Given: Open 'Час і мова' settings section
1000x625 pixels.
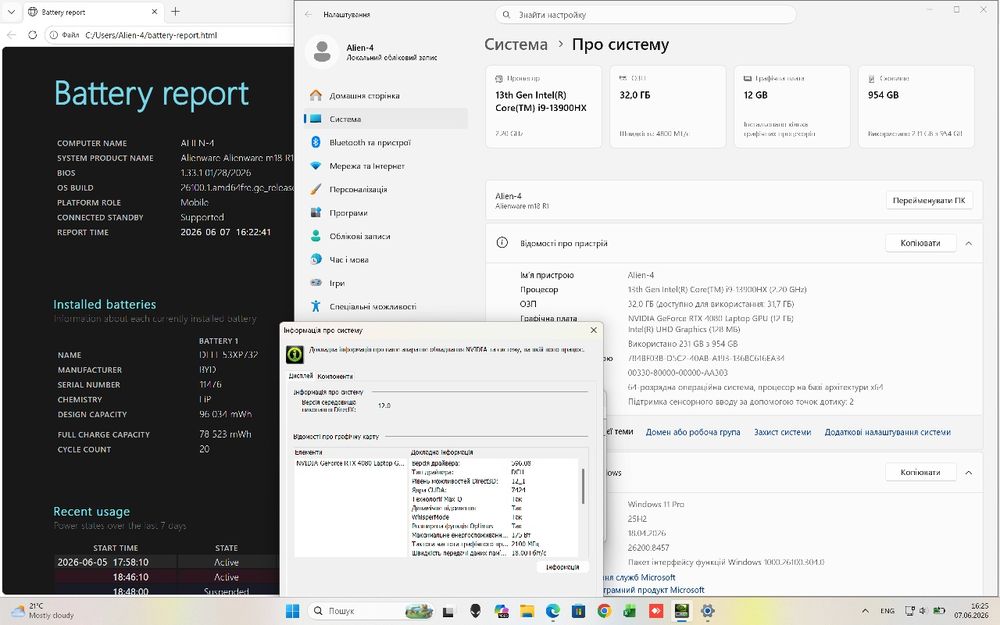Looking at the screenshot, I should click(x=386, y=260).
